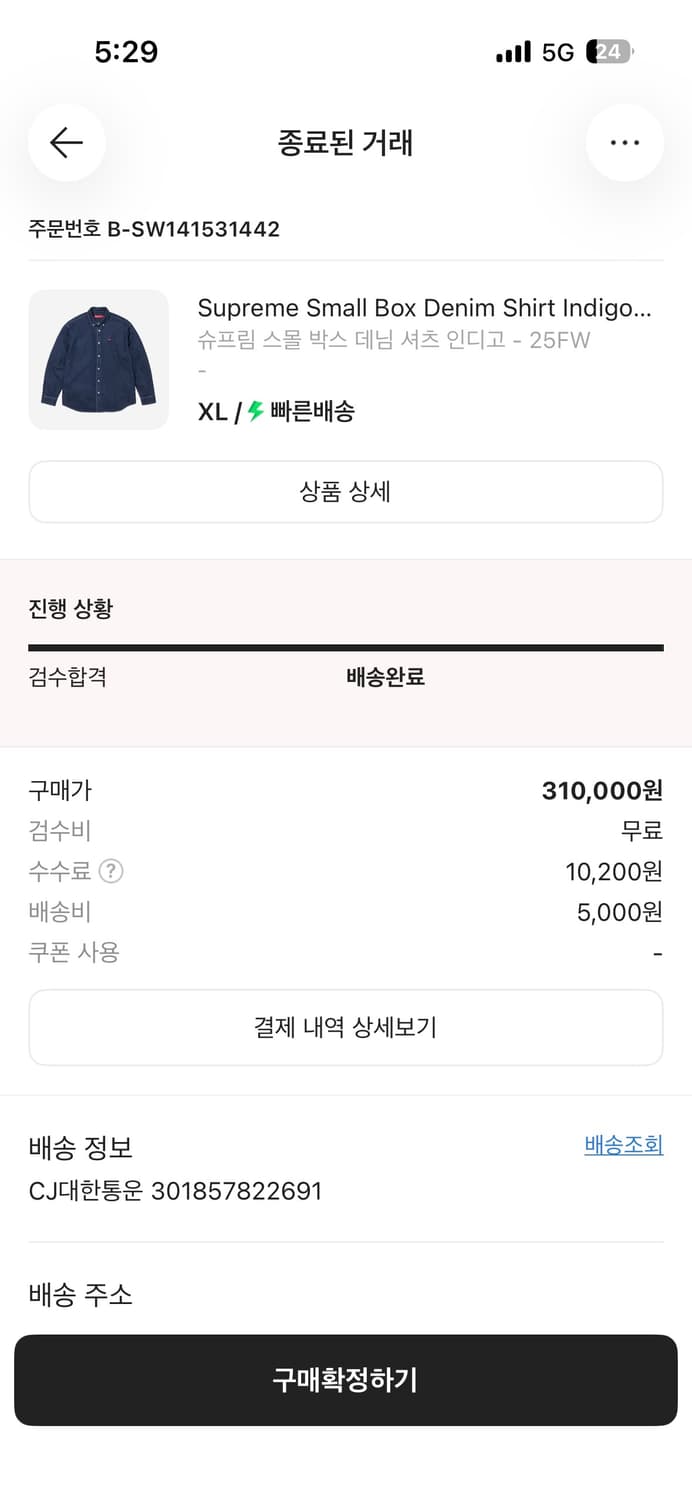Screen dimensions: 692x1500
Task: Select the product name Supreme Small Box Denim Shirt
Action: [x=428, y=307]
